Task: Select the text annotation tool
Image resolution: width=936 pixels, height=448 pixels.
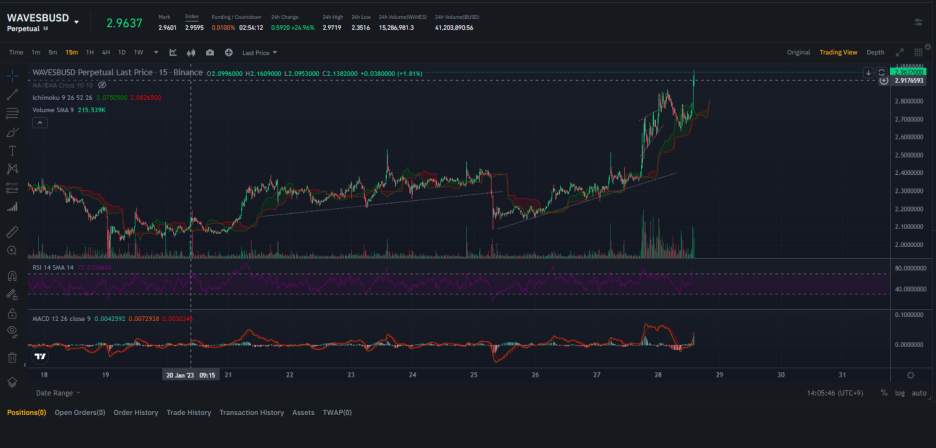Action: [13, 151]
